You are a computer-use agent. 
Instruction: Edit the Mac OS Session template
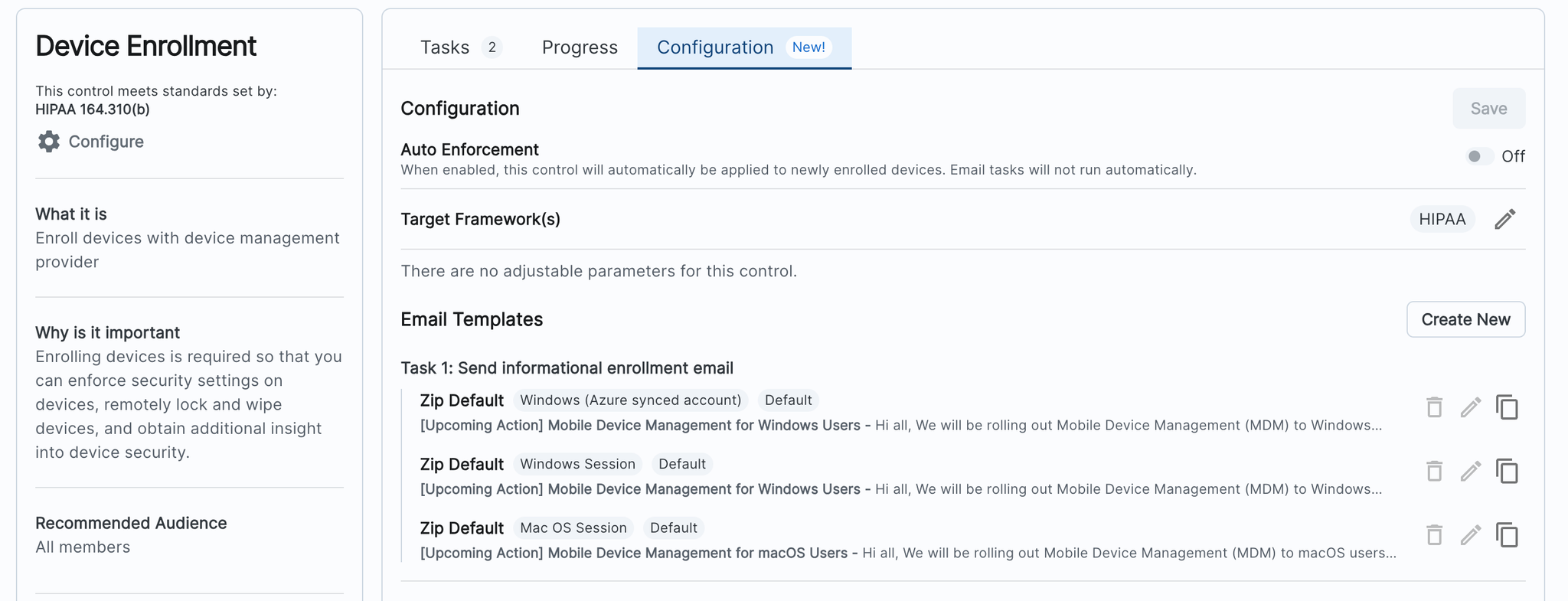(1470, 534)
